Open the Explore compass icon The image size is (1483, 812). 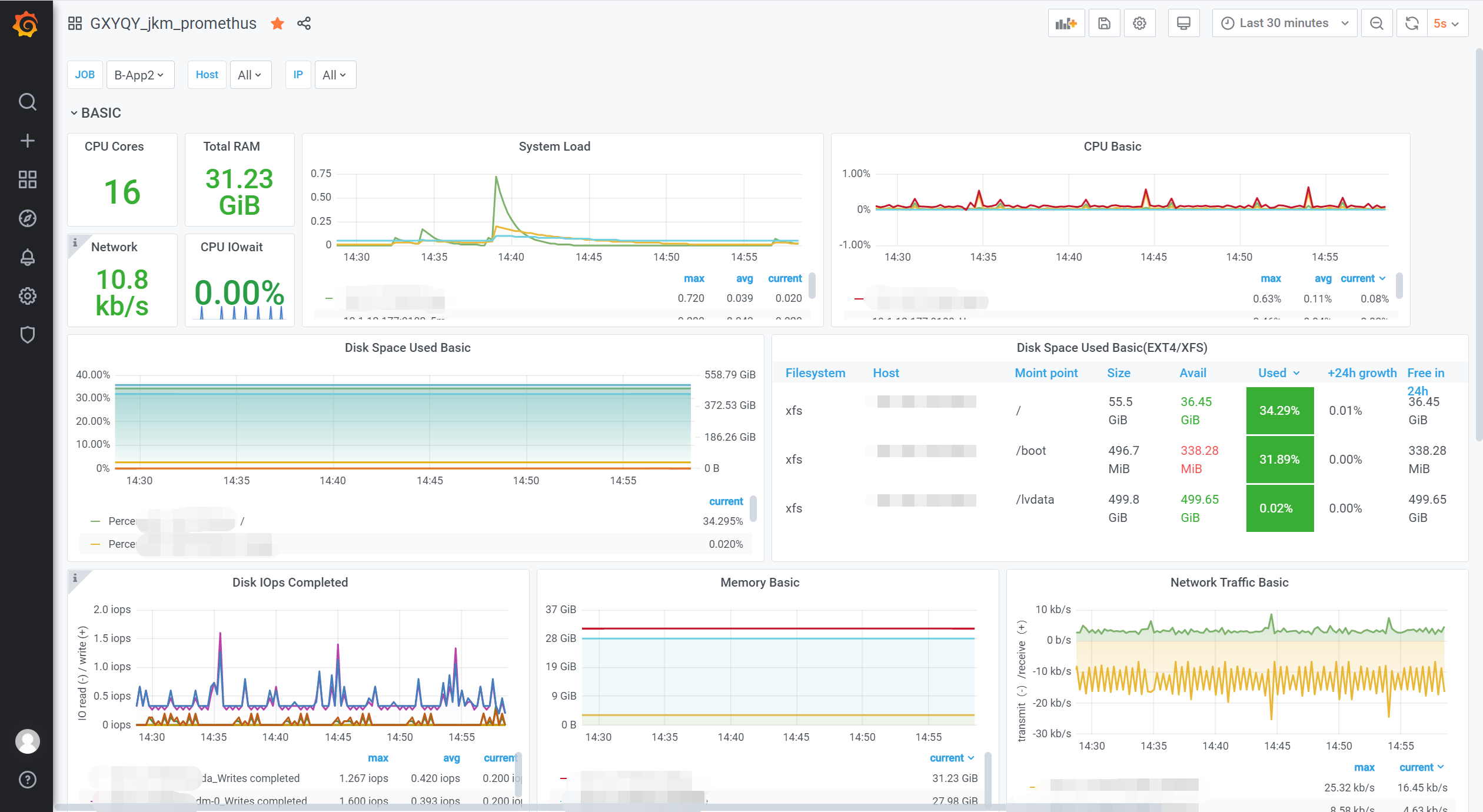tap(27, 218)
